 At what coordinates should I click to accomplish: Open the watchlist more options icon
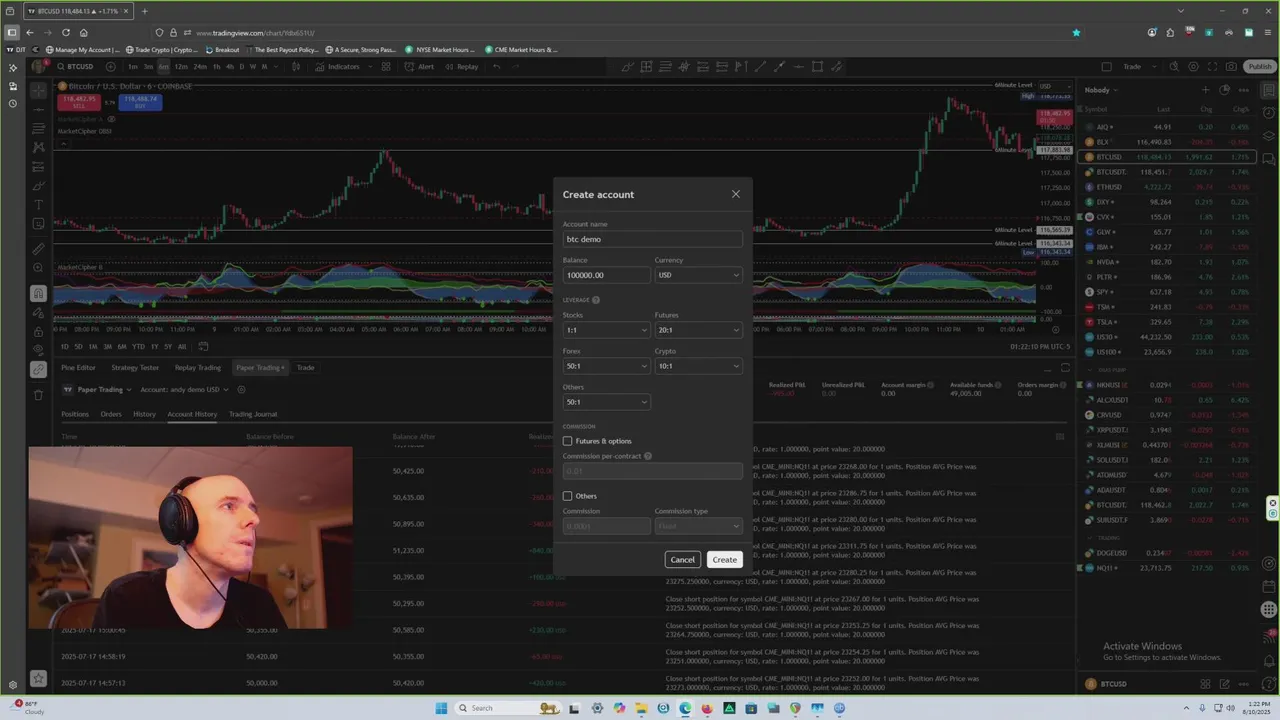(x=1243, y=90)
